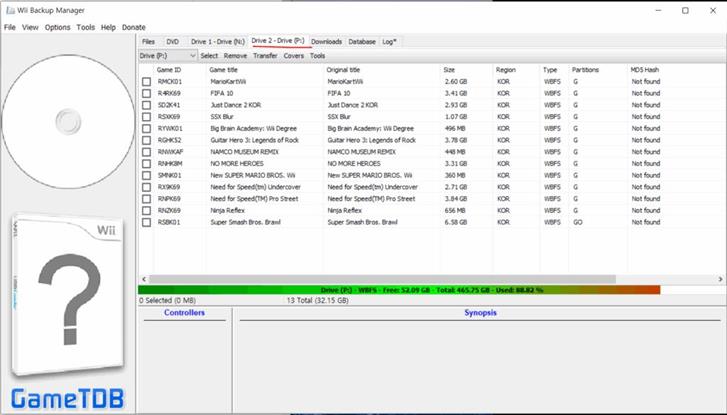Open the View menu

[30, 27]
